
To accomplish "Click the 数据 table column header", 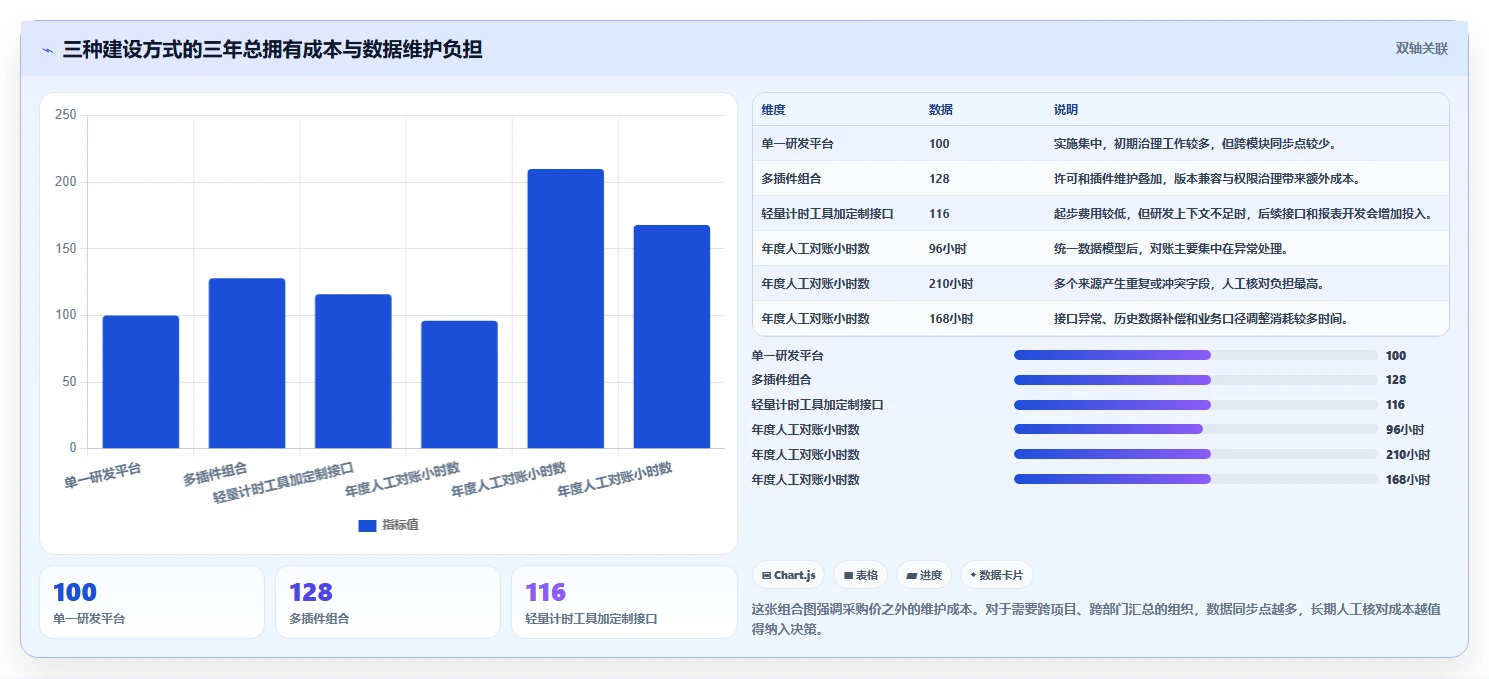I will [x=941, y=110].
